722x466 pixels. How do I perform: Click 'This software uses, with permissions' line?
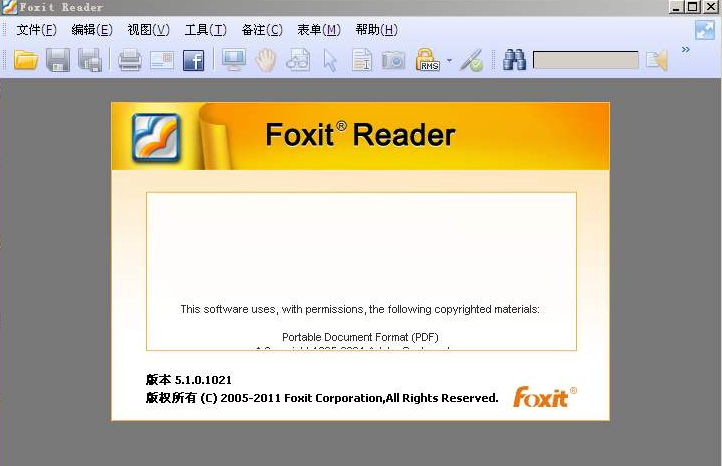pos(360,309)
